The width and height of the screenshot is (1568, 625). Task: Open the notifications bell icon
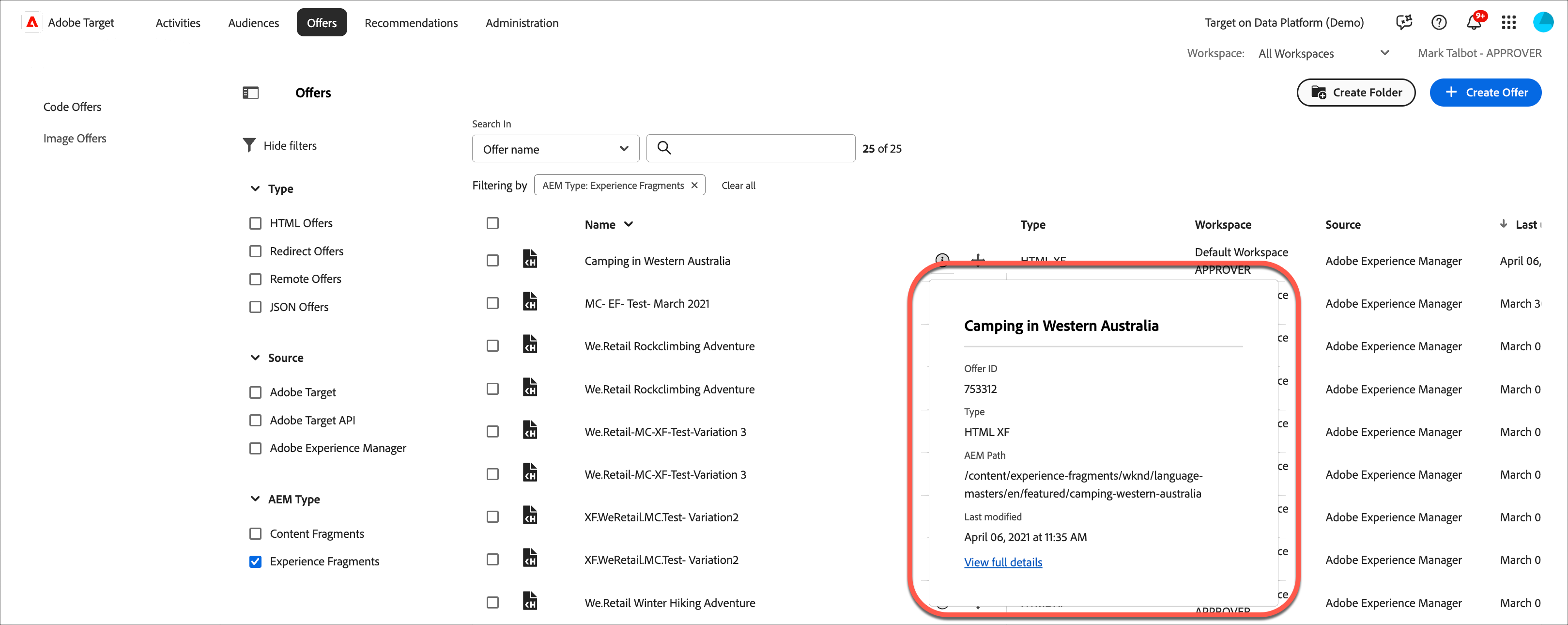click(1473, 23)
